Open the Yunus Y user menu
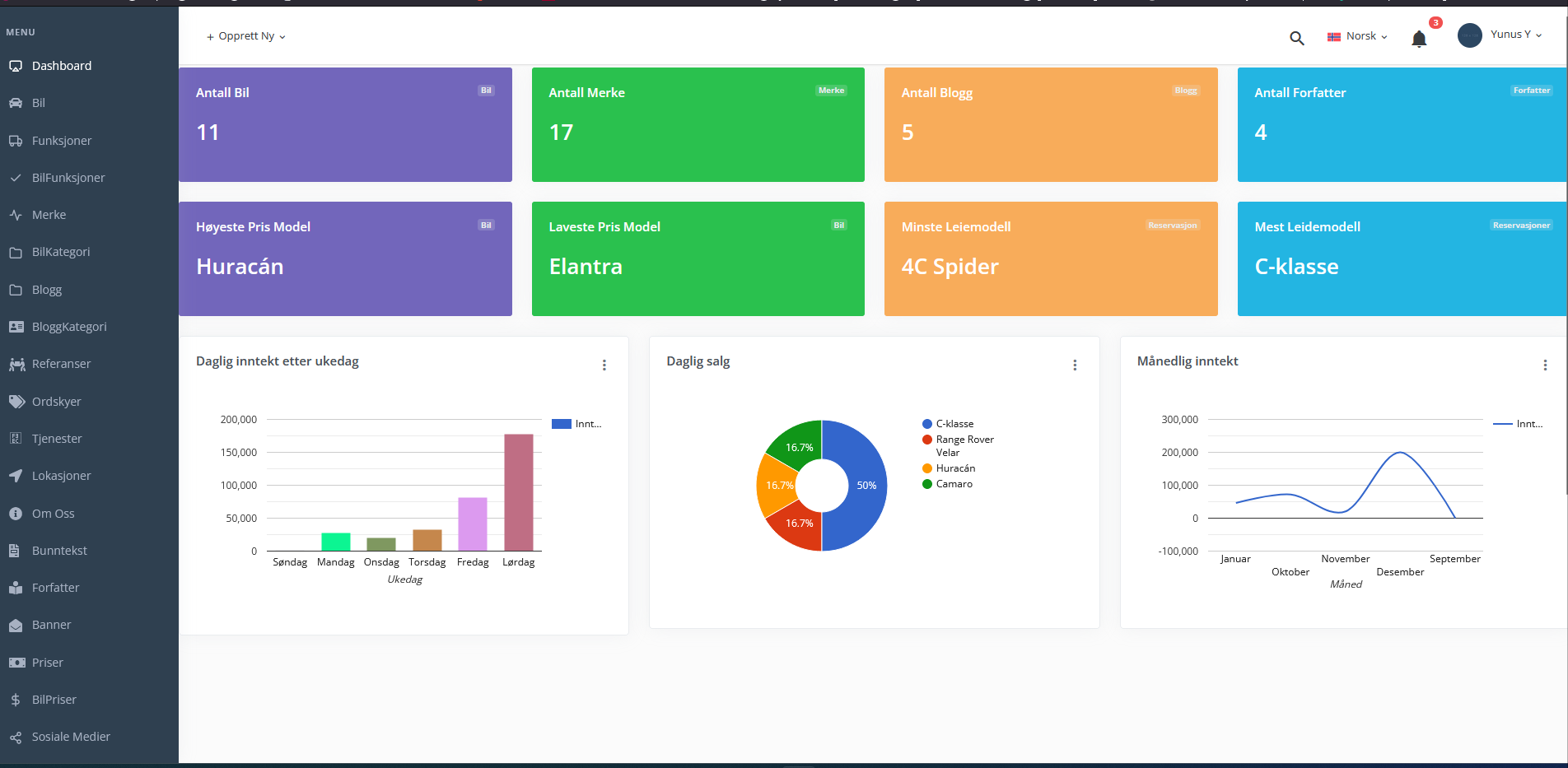Viewport: 1568px width, 768px height. tap(1515, 35)
